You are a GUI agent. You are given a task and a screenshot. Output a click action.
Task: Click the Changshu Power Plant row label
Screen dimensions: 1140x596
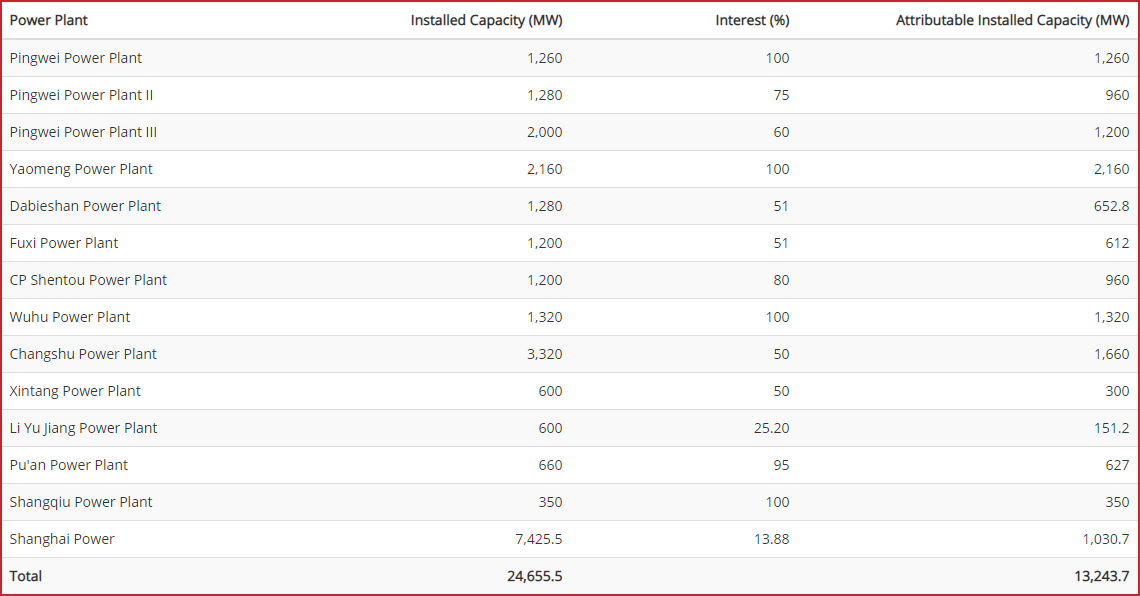[83, 355]
